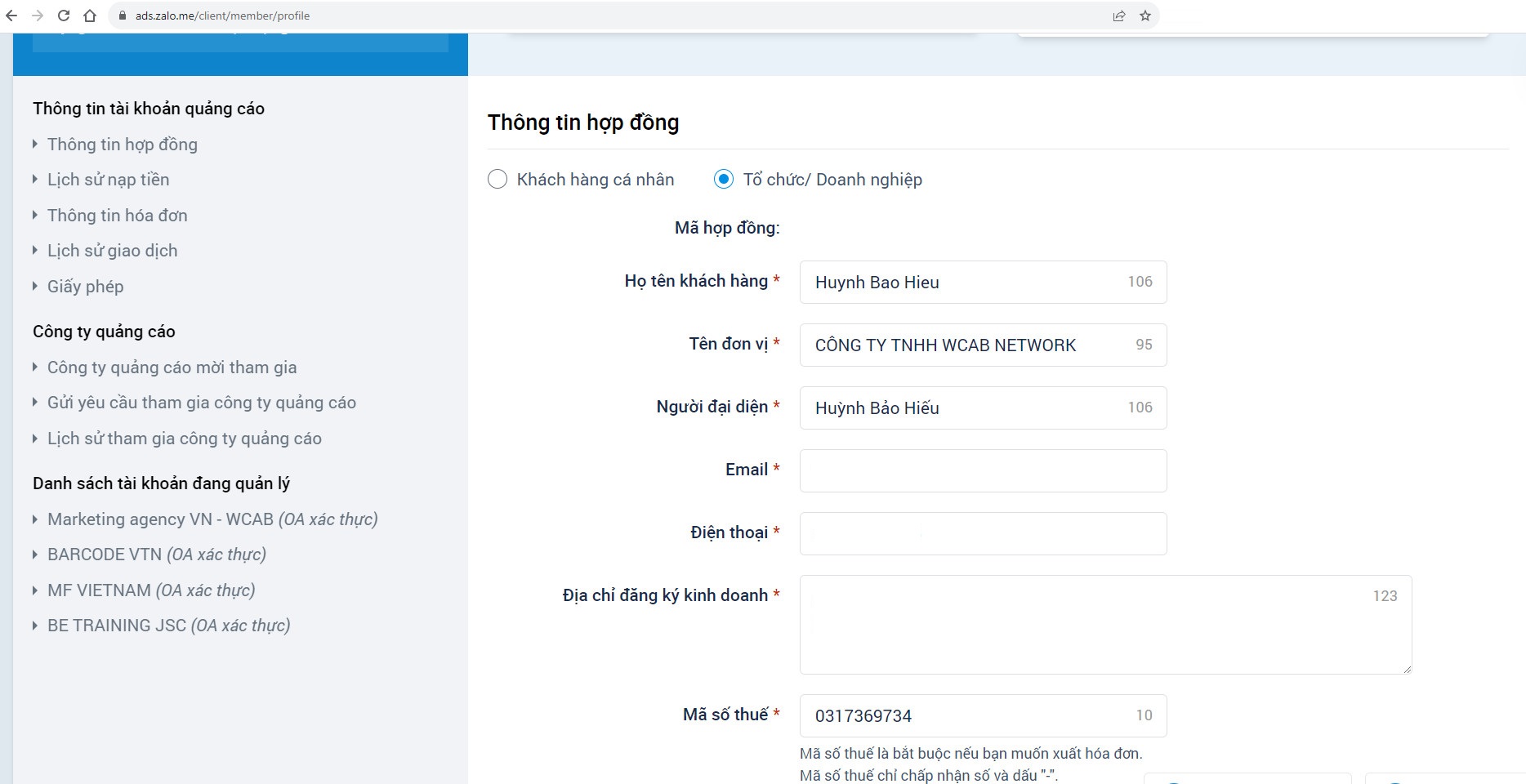Screen dimensions: 1526x784
Task: Open Thông tin hóa đơn sidebar link
Action: point(118,216)
